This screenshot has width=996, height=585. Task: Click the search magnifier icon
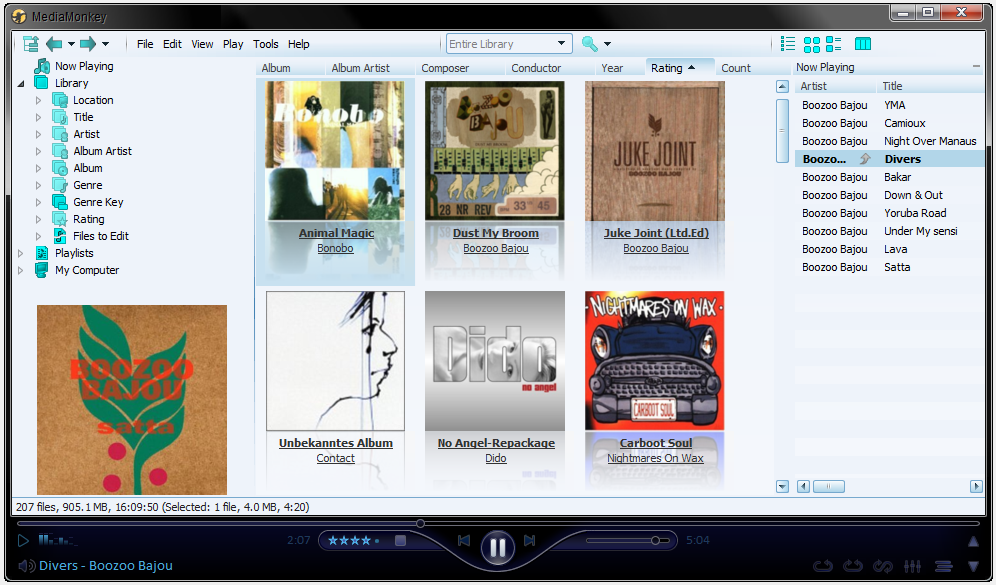pyautogui.click(x=589, y=44)
